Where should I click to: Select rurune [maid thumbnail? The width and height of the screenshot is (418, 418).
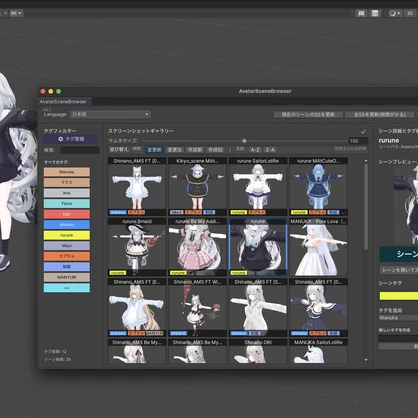tap(137, 247)
